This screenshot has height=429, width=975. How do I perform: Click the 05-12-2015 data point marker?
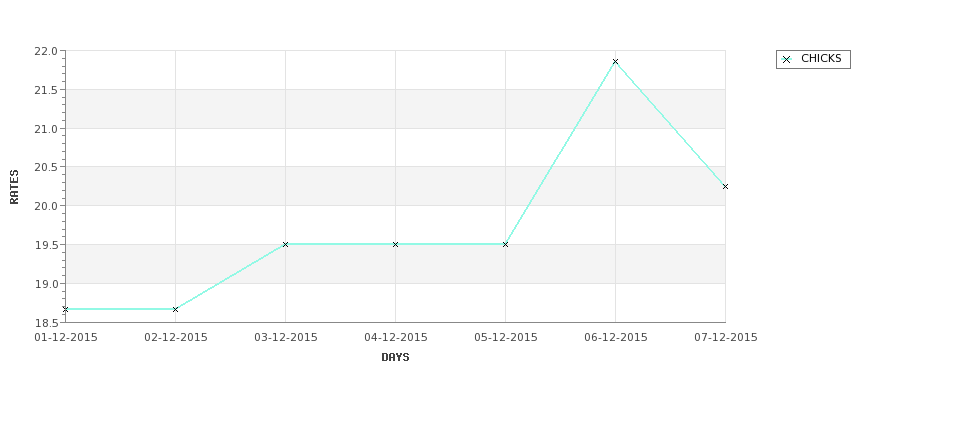[506, 244]
